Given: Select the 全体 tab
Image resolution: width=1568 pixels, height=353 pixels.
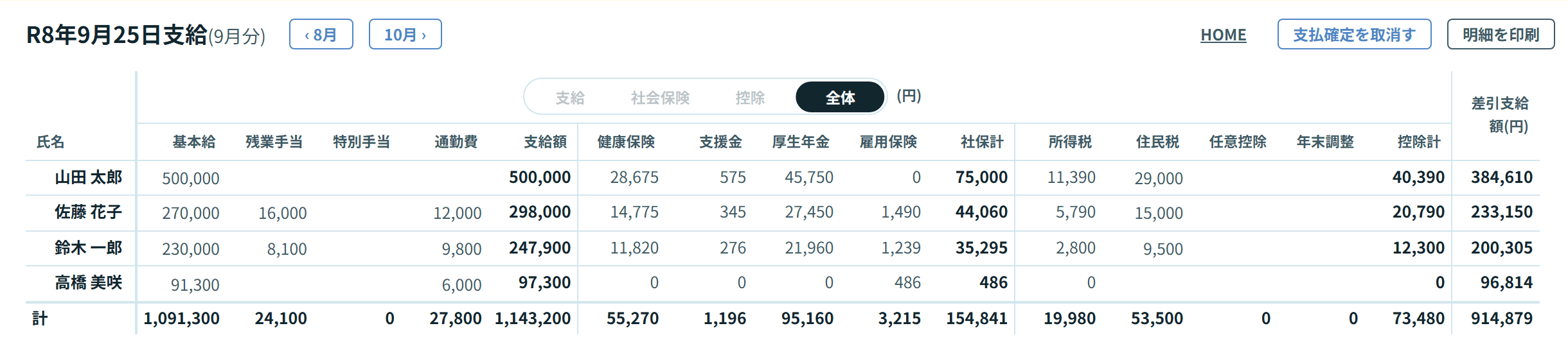Looking at the screenshot, I should click(x=840, y=98).
